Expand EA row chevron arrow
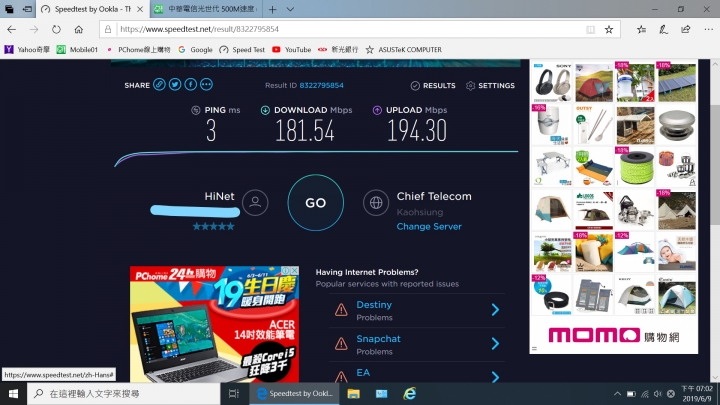 (495, 377)
